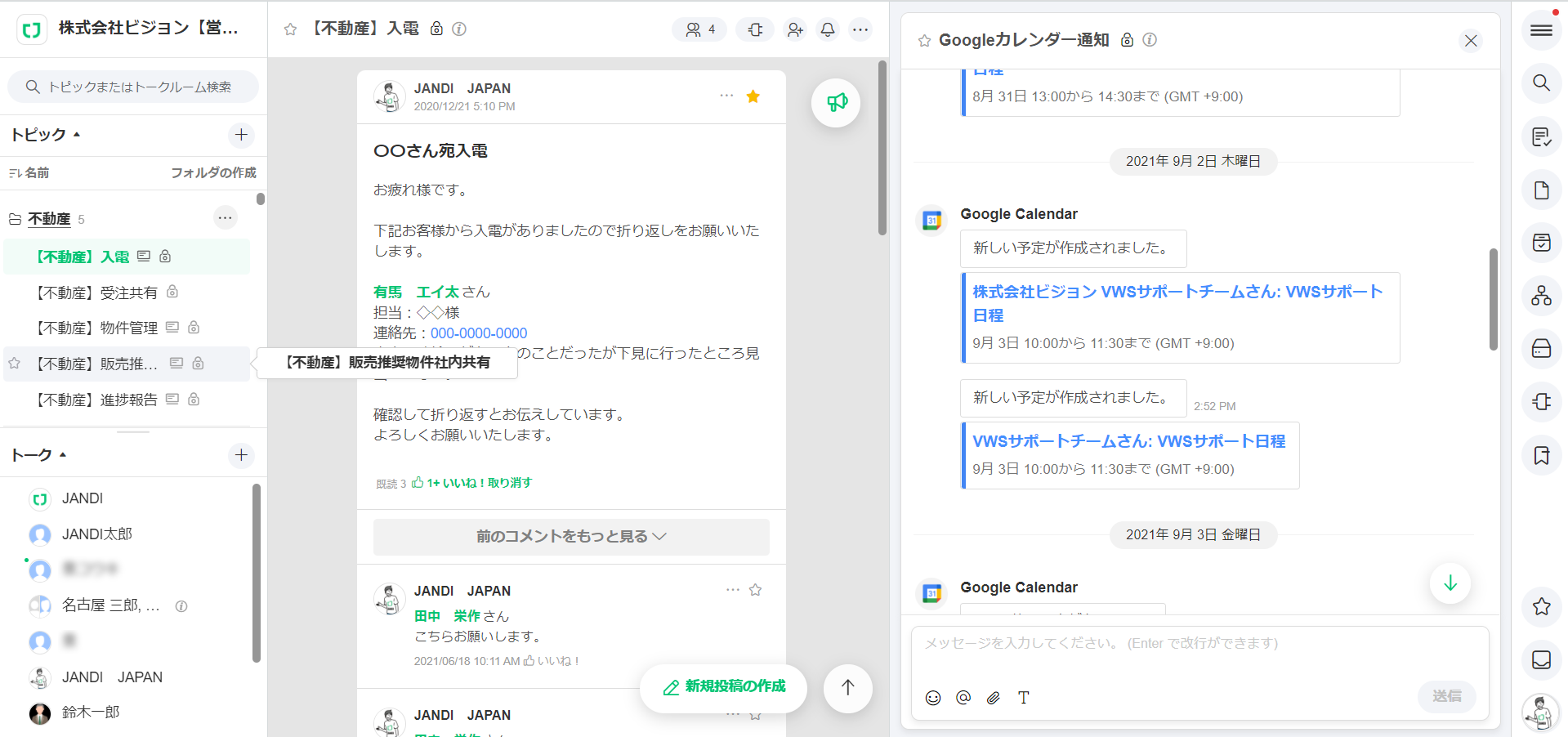
Task: Open the bookmark icon in right sidebar
Action: (1542, 455)
